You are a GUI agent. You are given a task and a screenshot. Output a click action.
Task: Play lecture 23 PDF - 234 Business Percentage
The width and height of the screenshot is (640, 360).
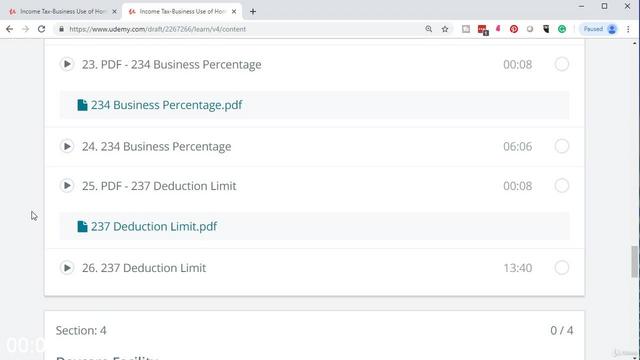pos(67,64)
